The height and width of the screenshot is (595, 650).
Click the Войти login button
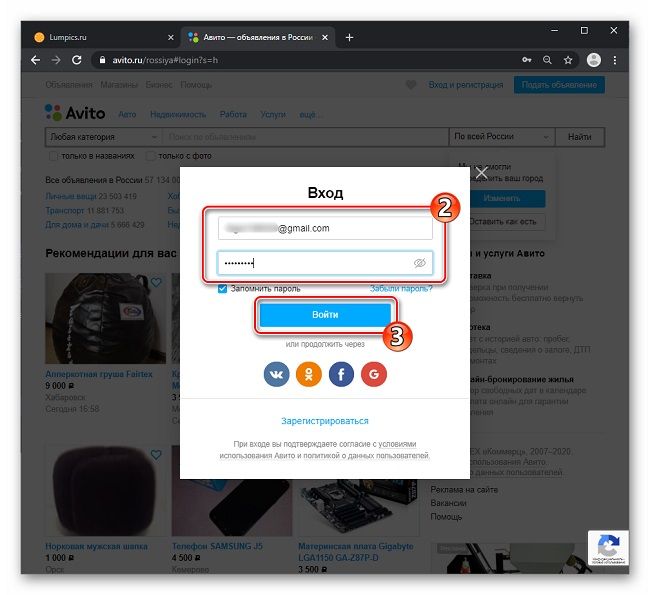tap(325, 315)
